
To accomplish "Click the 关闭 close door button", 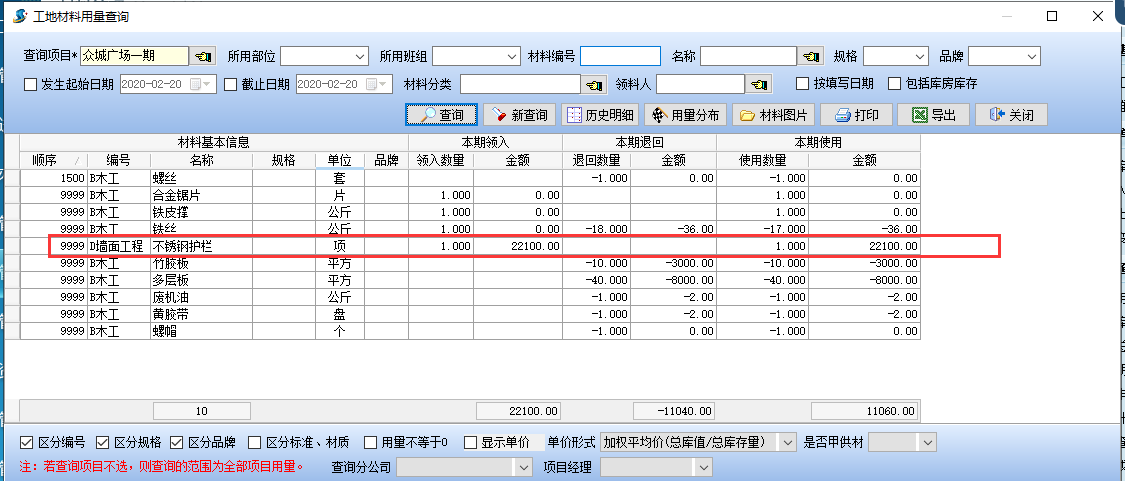I will (x=1010, y=115).
